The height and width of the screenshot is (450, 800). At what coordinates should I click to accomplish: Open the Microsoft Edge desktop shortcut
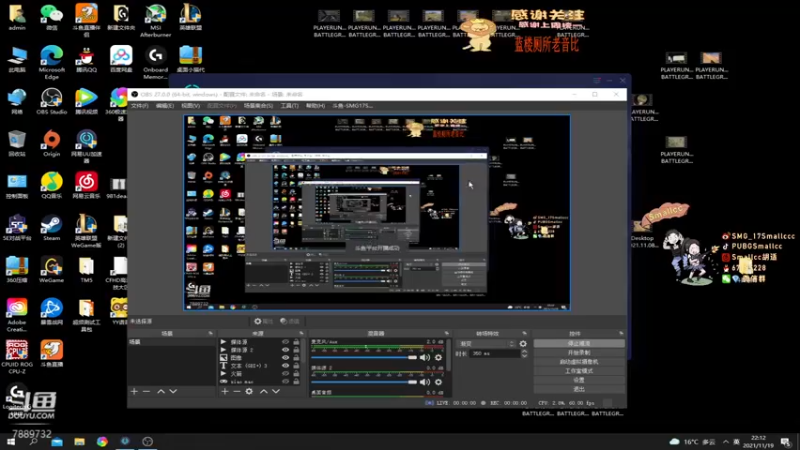tap(52, 62)
